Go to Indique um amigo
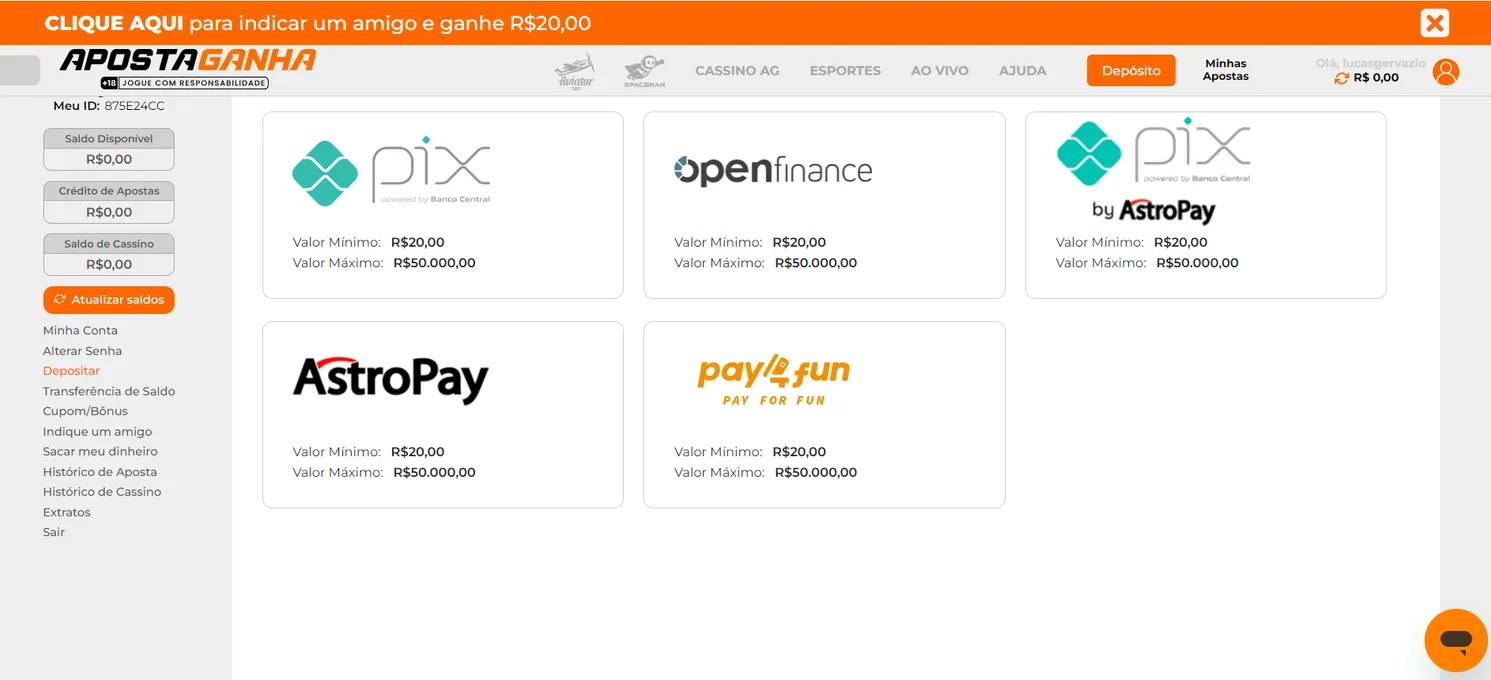 click(x=97, y=432)
